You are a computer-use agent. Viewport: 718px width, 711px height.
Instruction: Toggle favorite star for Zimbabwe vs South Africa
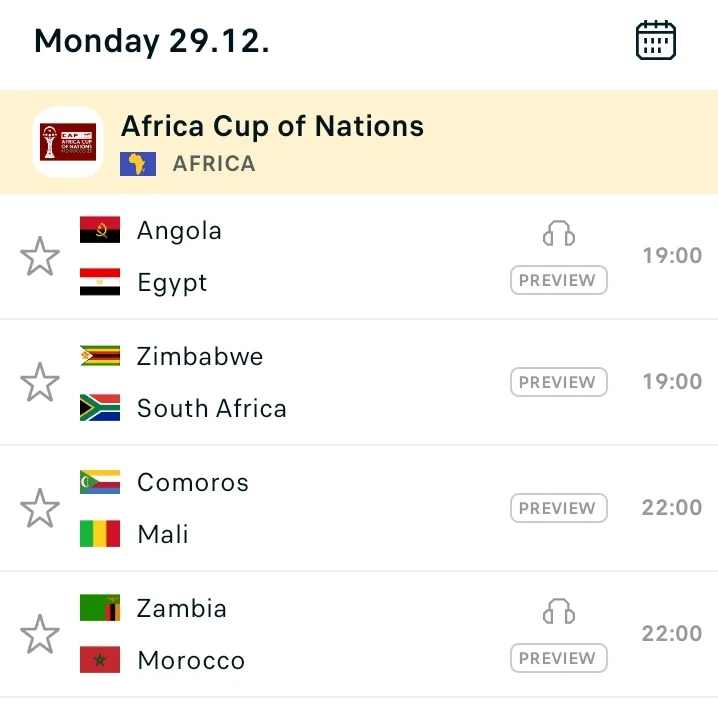coord(40,382)
